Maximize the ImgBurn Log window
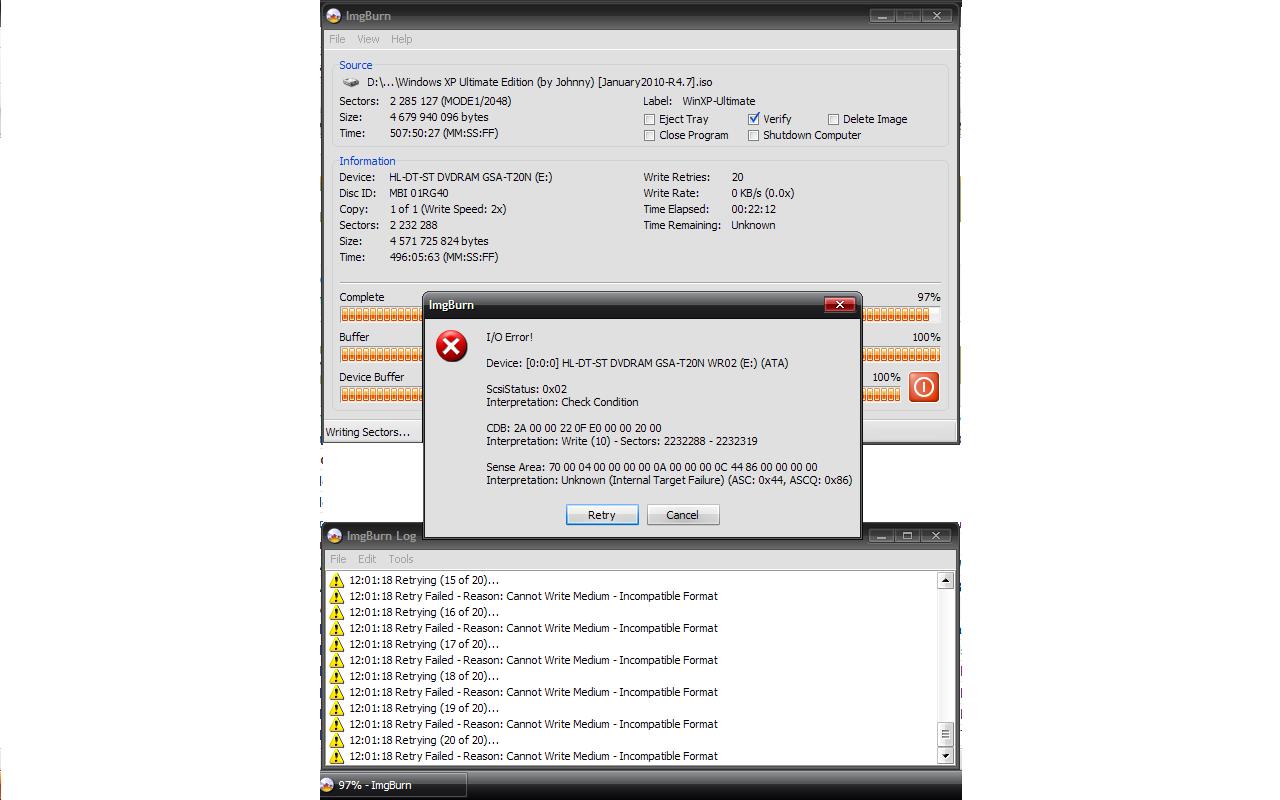The width and height of the screenshot is (1280, 800). 907,535
